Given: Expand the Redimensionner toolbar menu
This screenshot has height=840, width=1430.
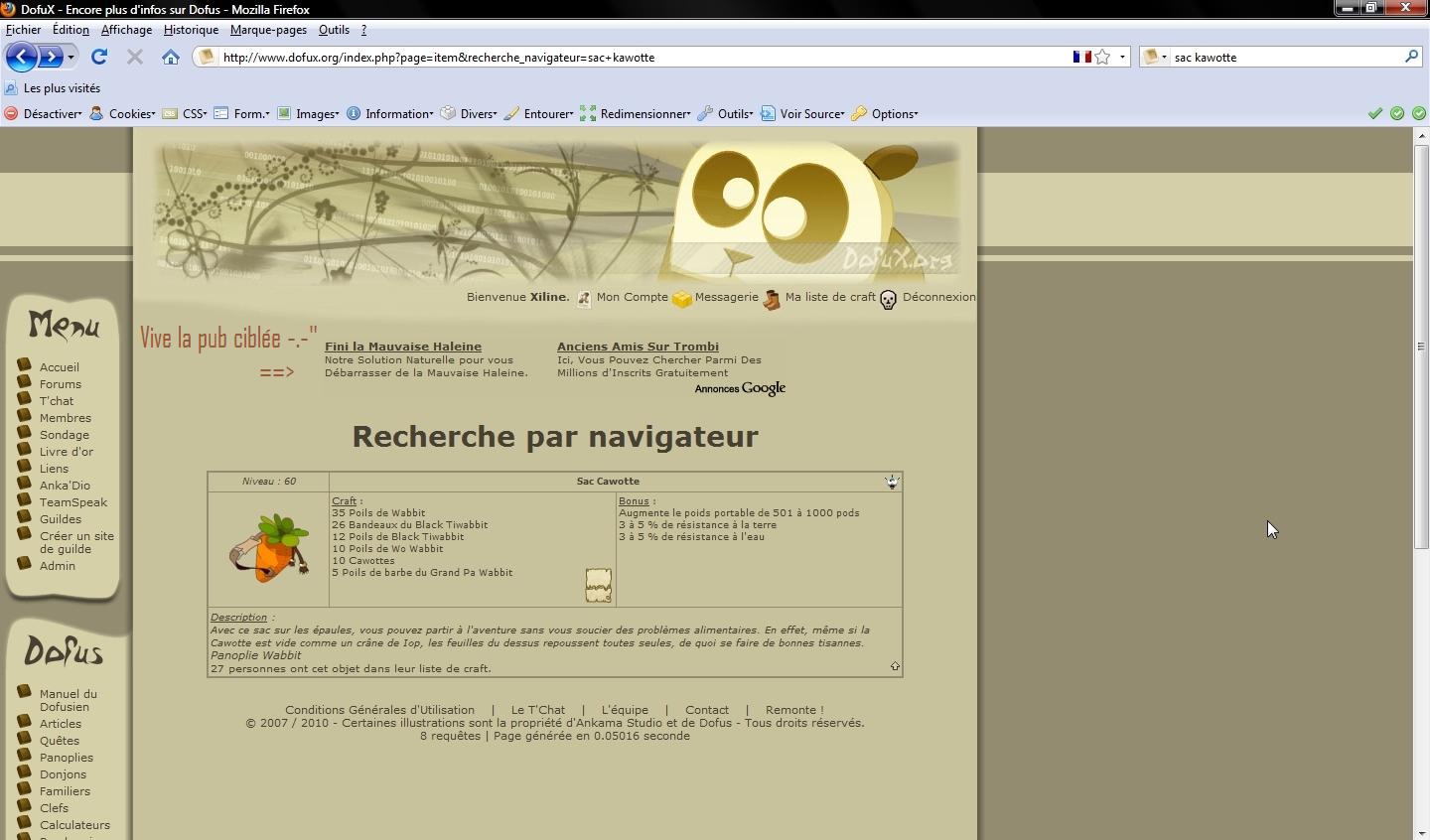Looking at the screenshot, I should click(636, 113).
